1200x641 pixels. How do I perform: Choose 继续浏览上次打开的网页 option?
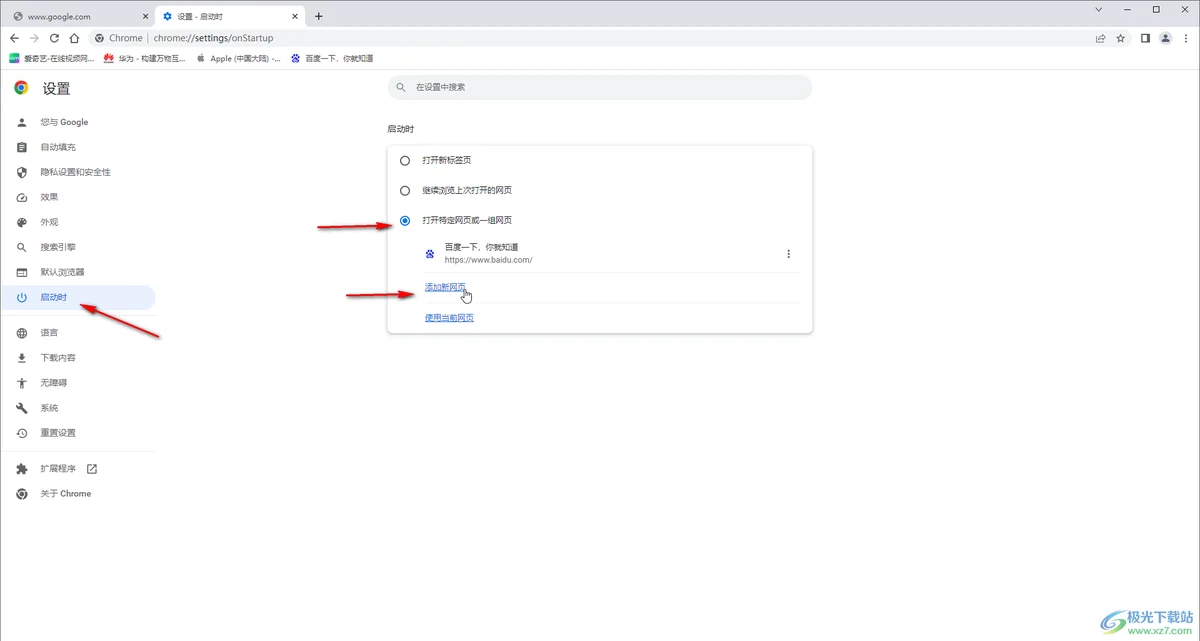405,190
